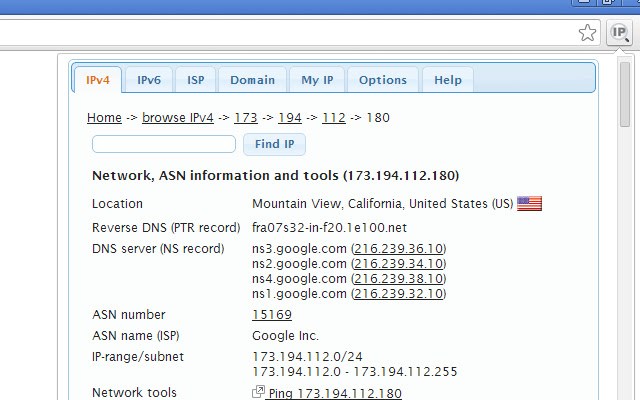Click the 112 breadcrumb link
This screenshot has width=640, height=400.
334,118
